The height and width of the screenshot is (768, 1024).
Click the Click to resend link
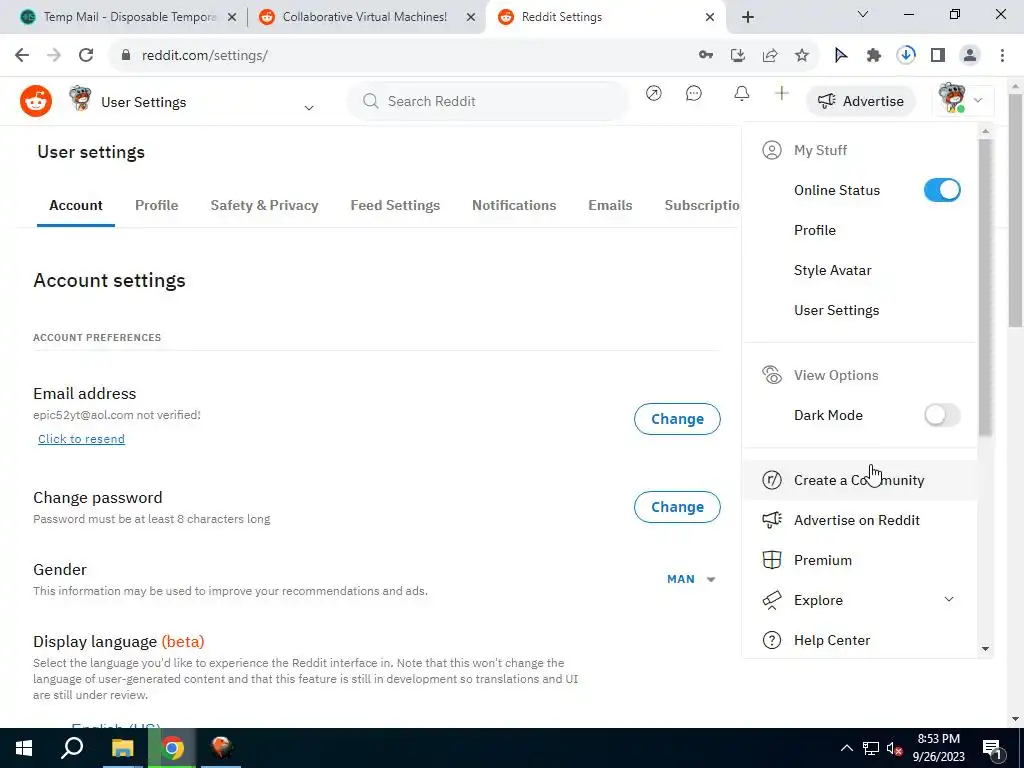point(81,439)
